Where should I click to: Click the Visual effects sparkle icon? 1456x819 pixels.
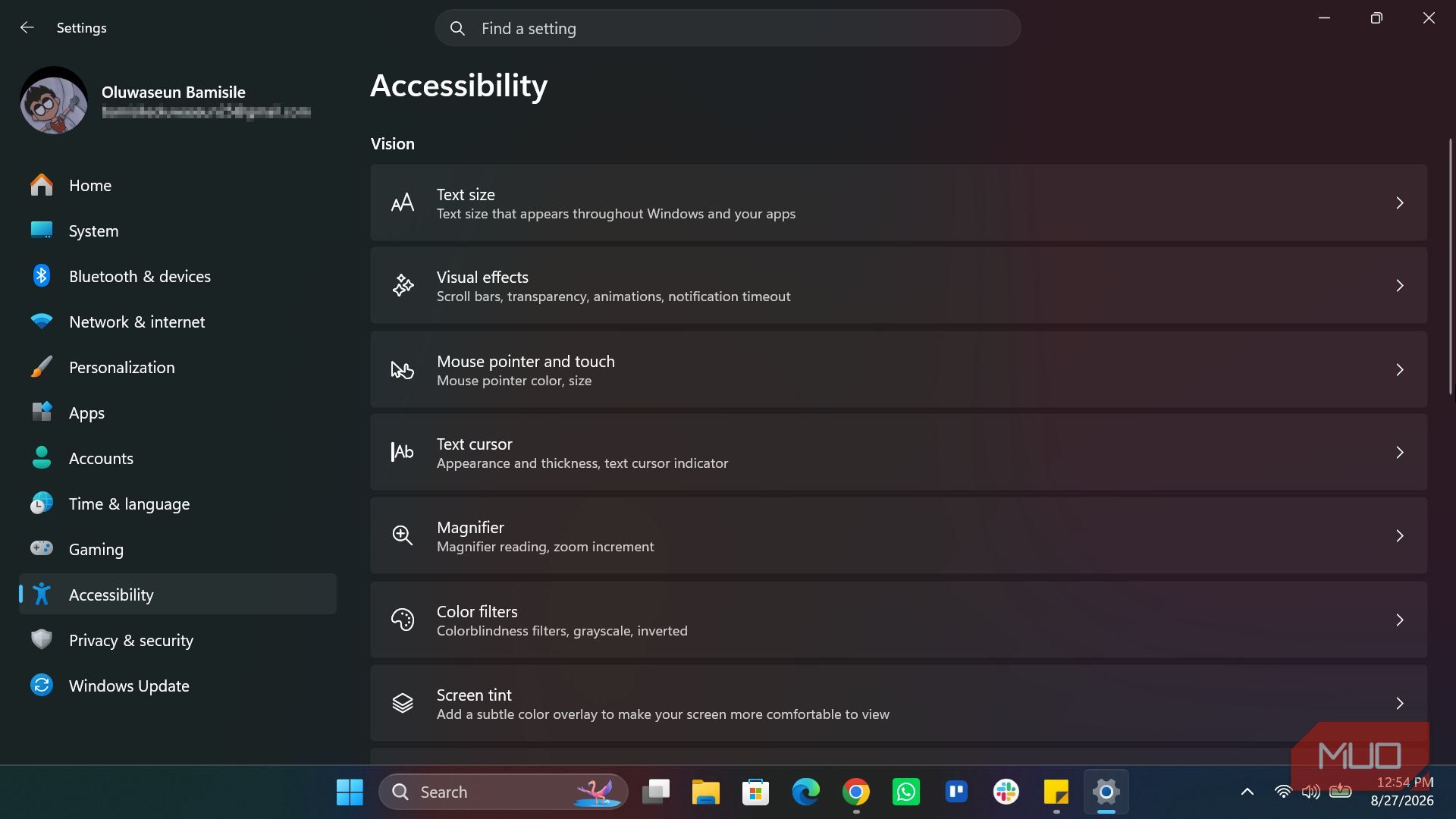click(403, 286)
